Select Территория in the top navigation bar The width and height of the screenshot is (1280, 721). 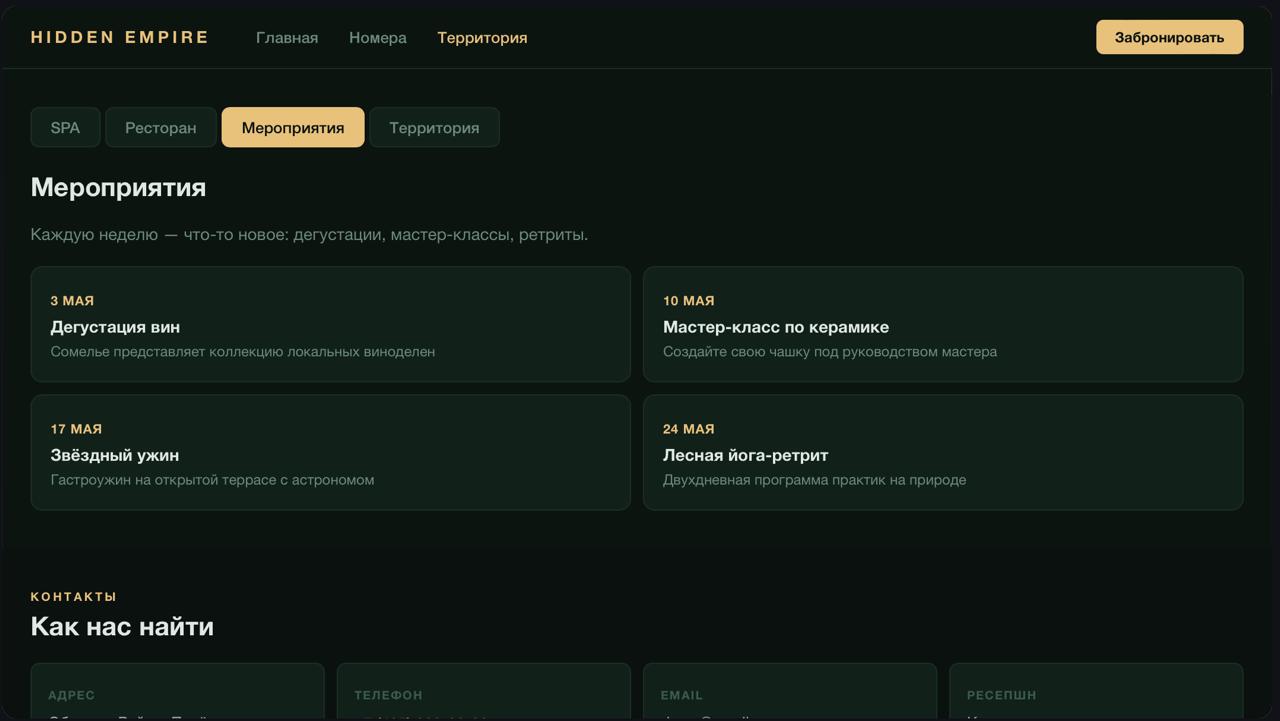(x=482, y=38)
